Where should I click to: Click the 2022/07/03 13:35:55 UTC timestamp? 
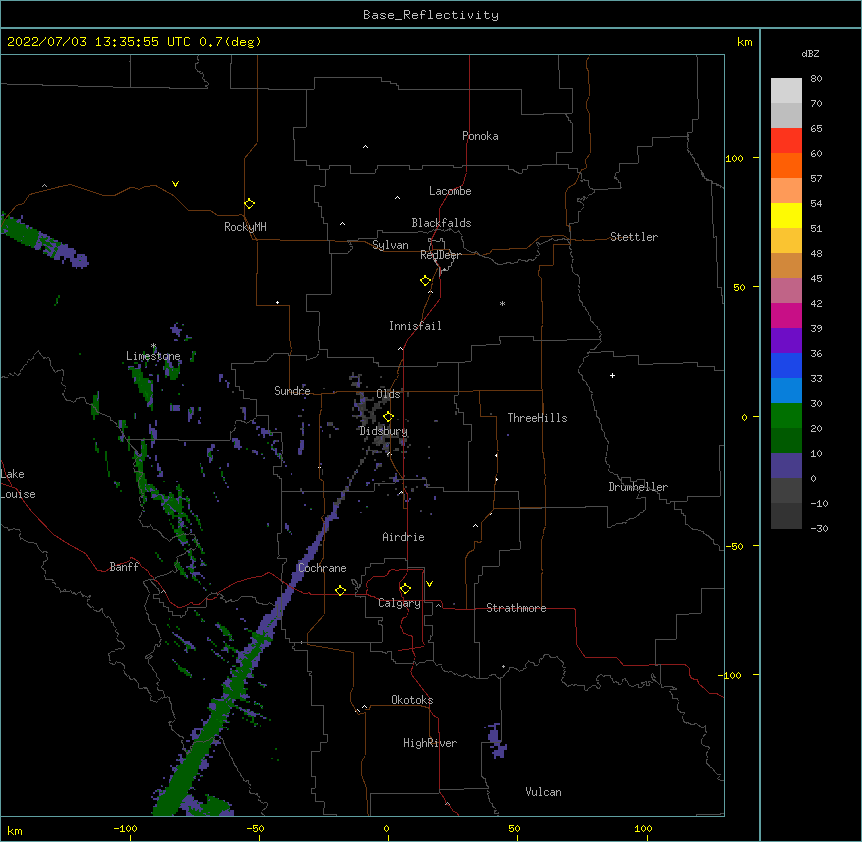(x=99, y=42)
